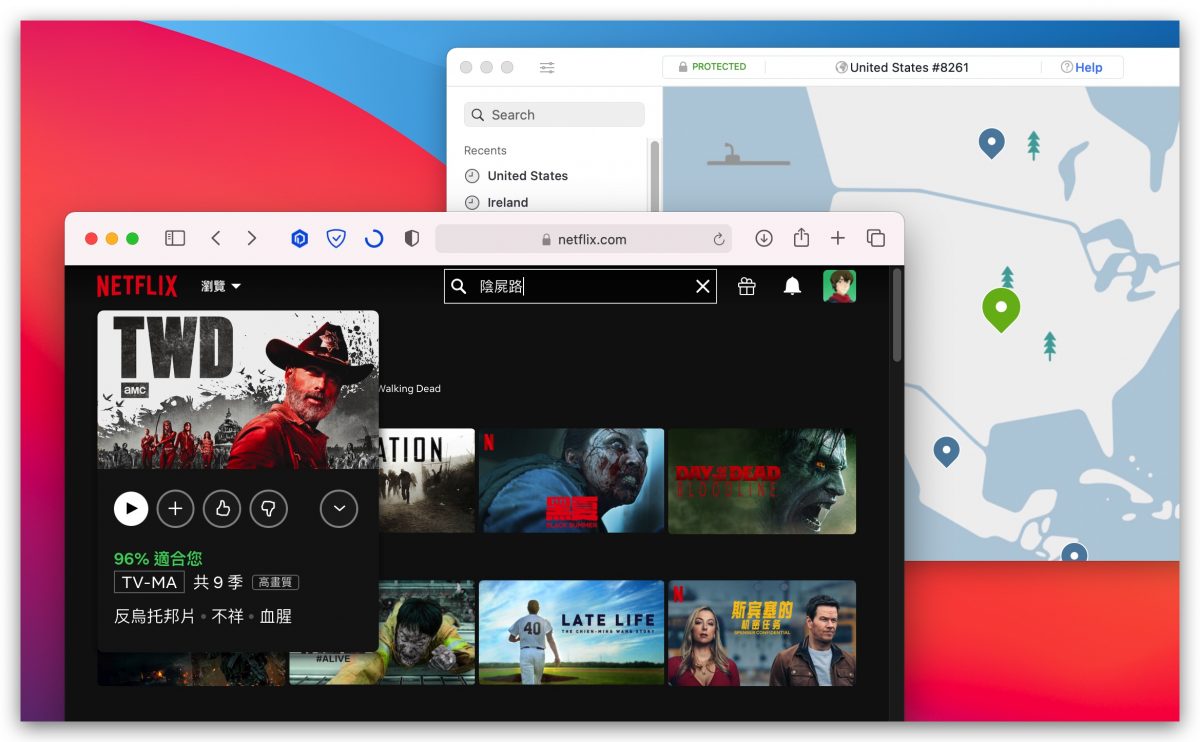Open VPN settings sliders icon

click(x=547, y=68)
